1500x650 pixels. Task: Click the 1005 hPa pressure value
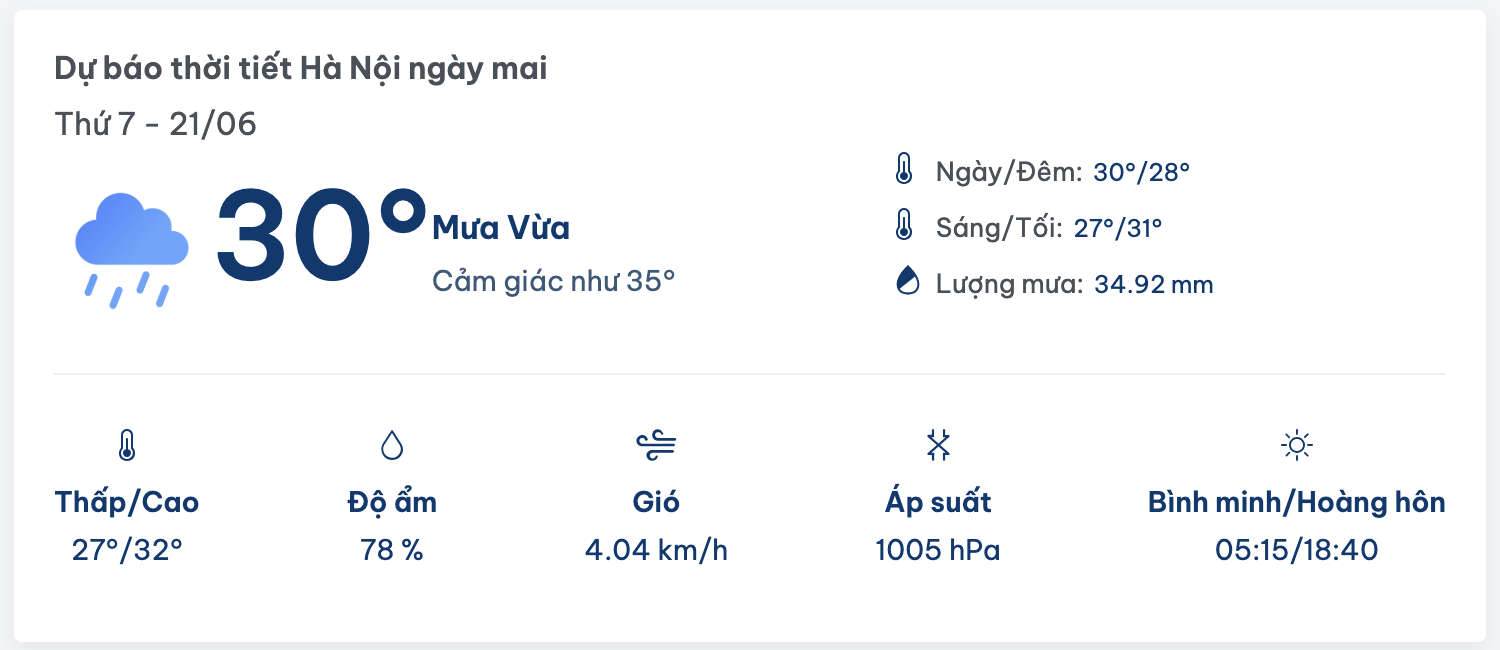938,550
